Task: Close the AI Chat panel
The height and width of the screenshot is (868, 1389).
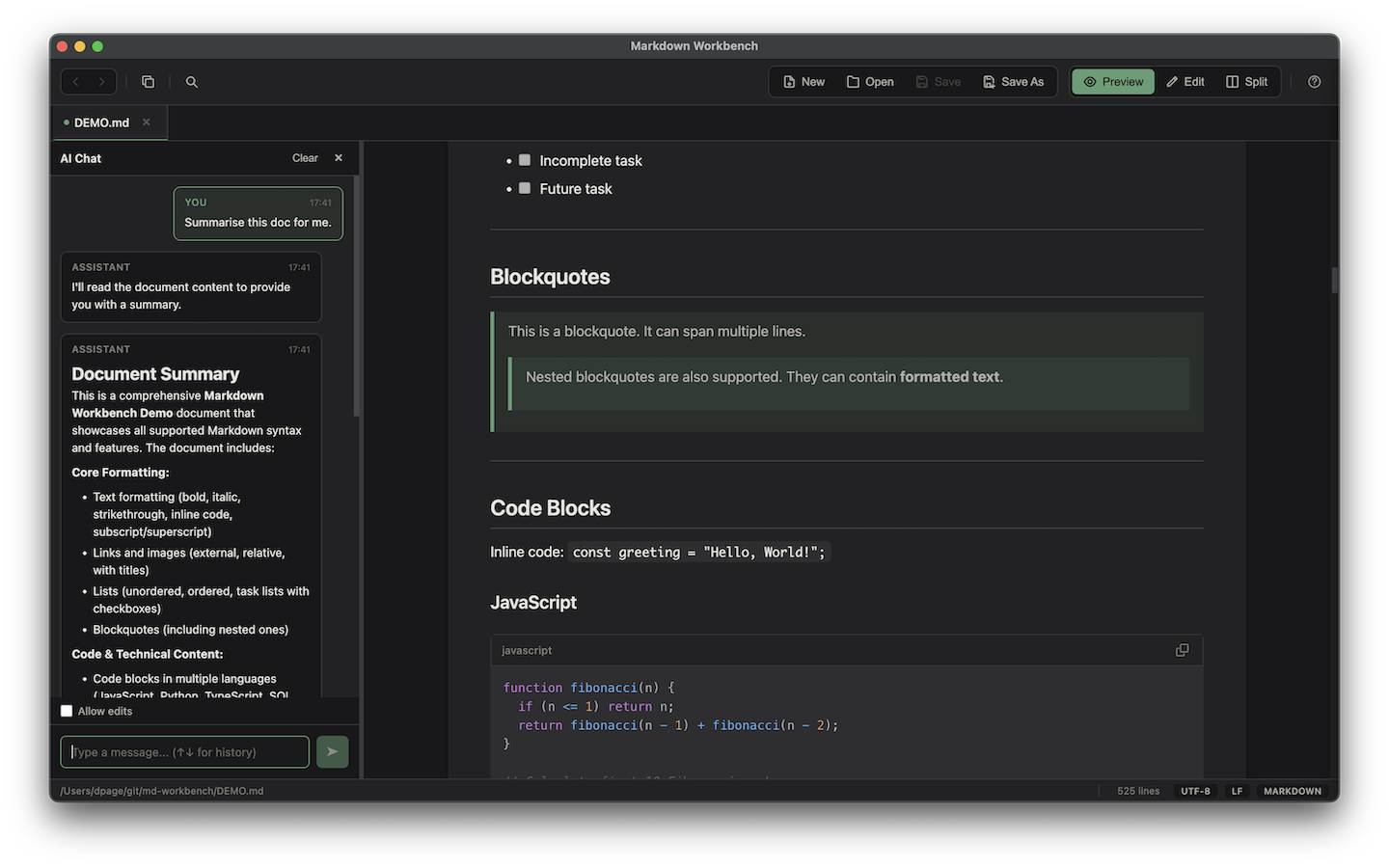Action: (338, 157)
